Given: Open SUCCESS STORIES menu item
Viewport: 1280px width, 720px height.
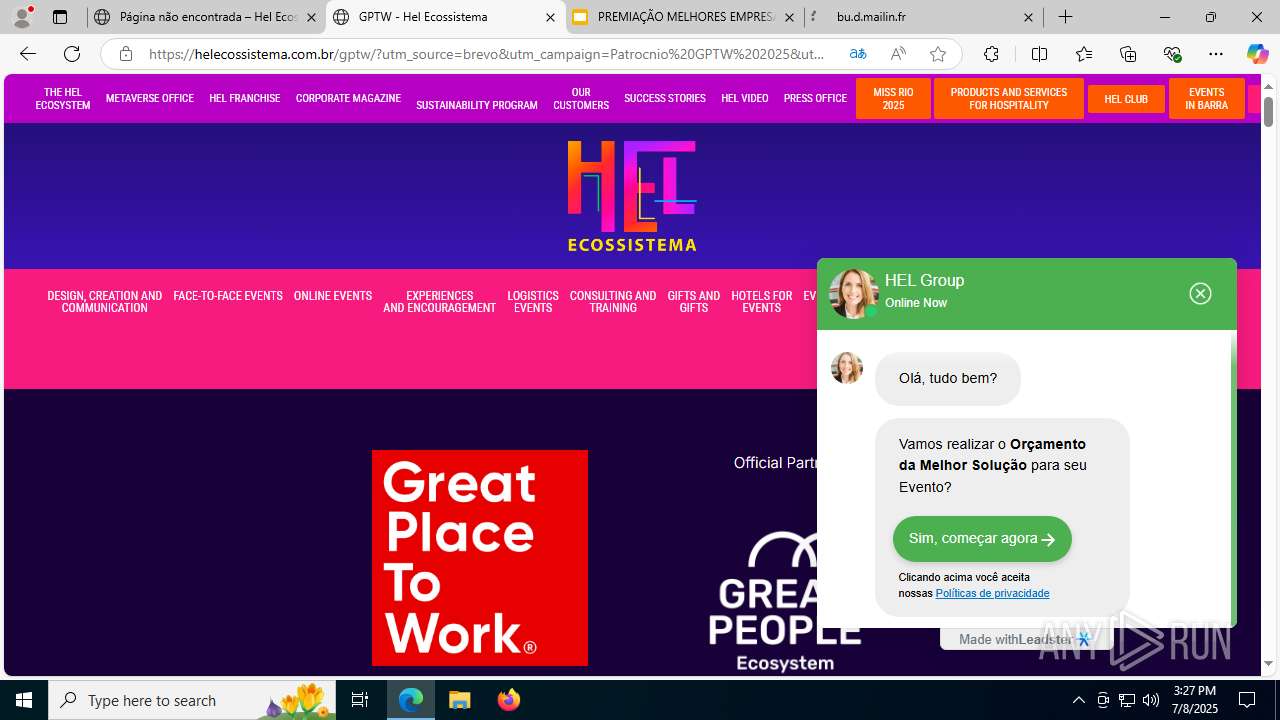Looking at the screenshot, I should (665, 98).
